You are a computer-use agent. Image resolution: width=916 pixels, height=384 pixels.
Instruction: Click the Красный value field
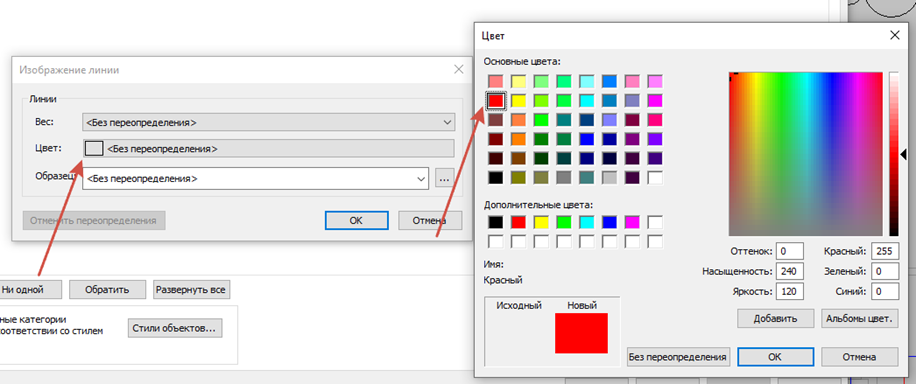pyautogui.click(x=884, y=251)
